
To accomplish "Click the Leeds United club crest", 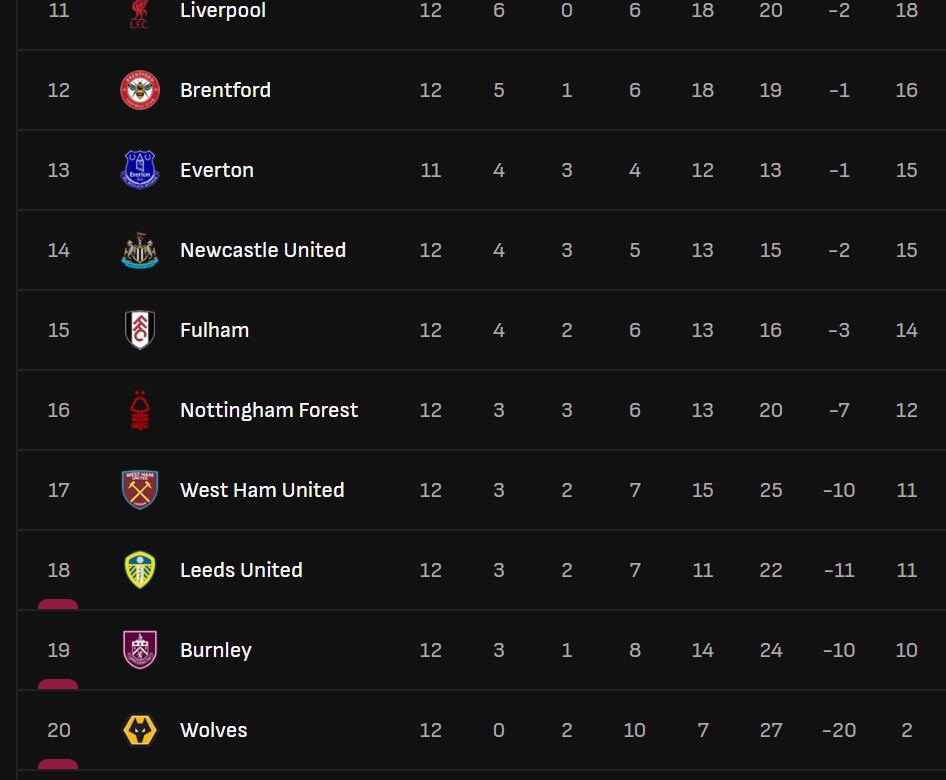I will click(x=139, y=570).
